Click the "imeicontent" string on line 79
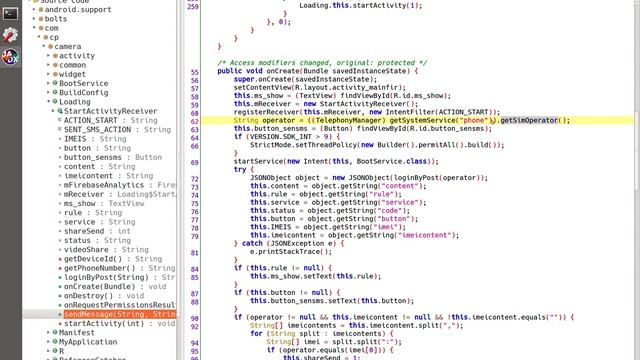Image resolution: width=640 pixels, height=360 pixels. (424, 235)
